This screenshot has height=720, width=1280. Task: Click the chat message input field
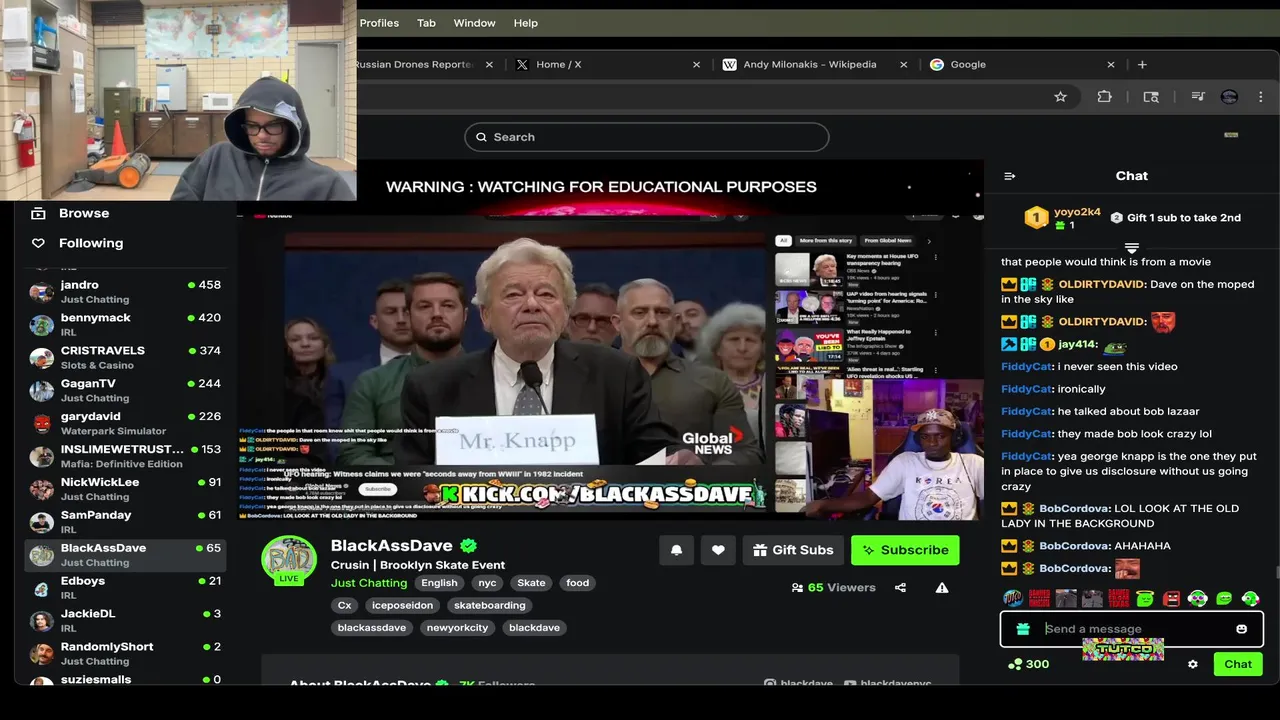pyautogui.click(x=1132, y=629)
